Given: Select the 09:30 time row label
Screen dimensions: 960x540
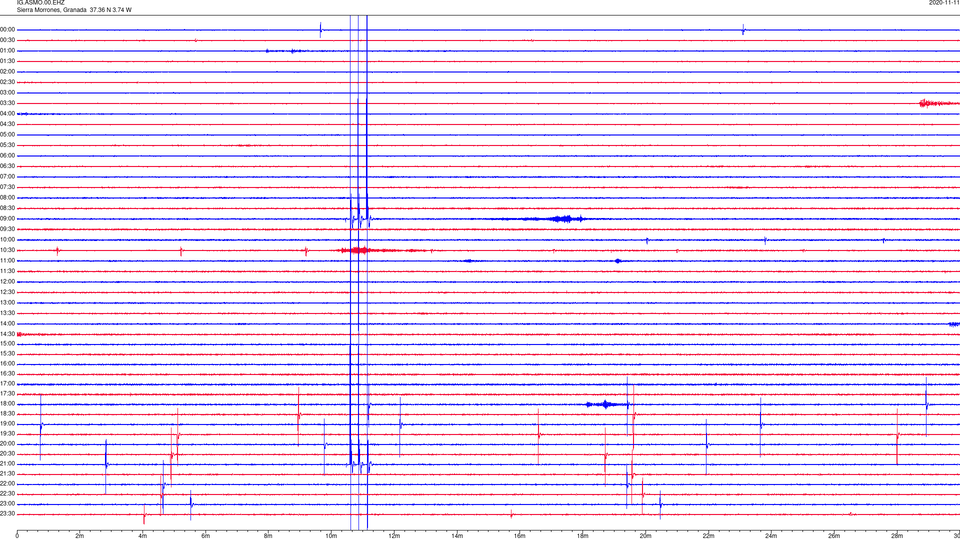Looking at the screenshot, I should 8,229.
